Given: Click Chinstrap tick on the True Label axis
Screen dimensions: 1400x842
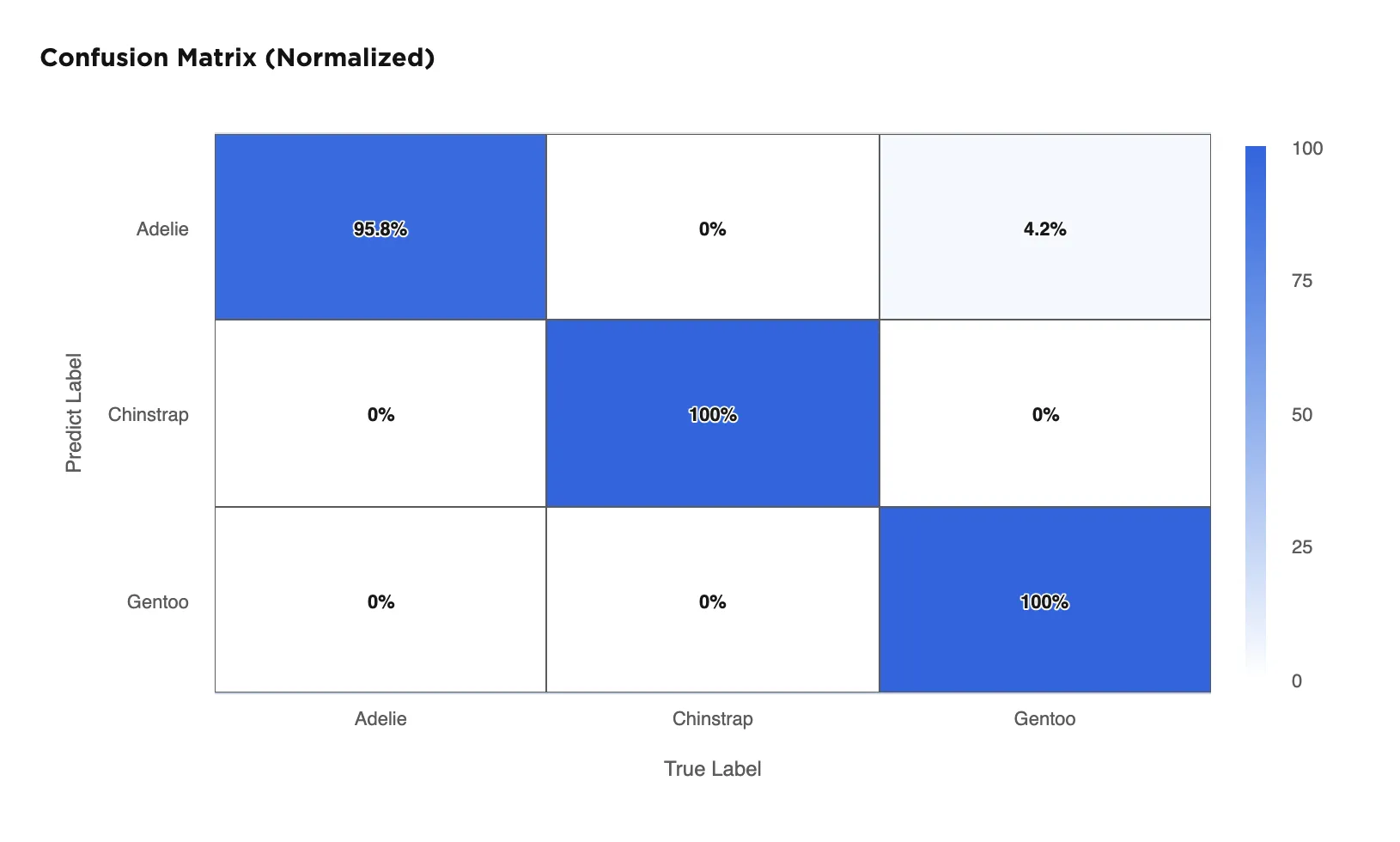Looking at the screenshot, I should 712,719.
